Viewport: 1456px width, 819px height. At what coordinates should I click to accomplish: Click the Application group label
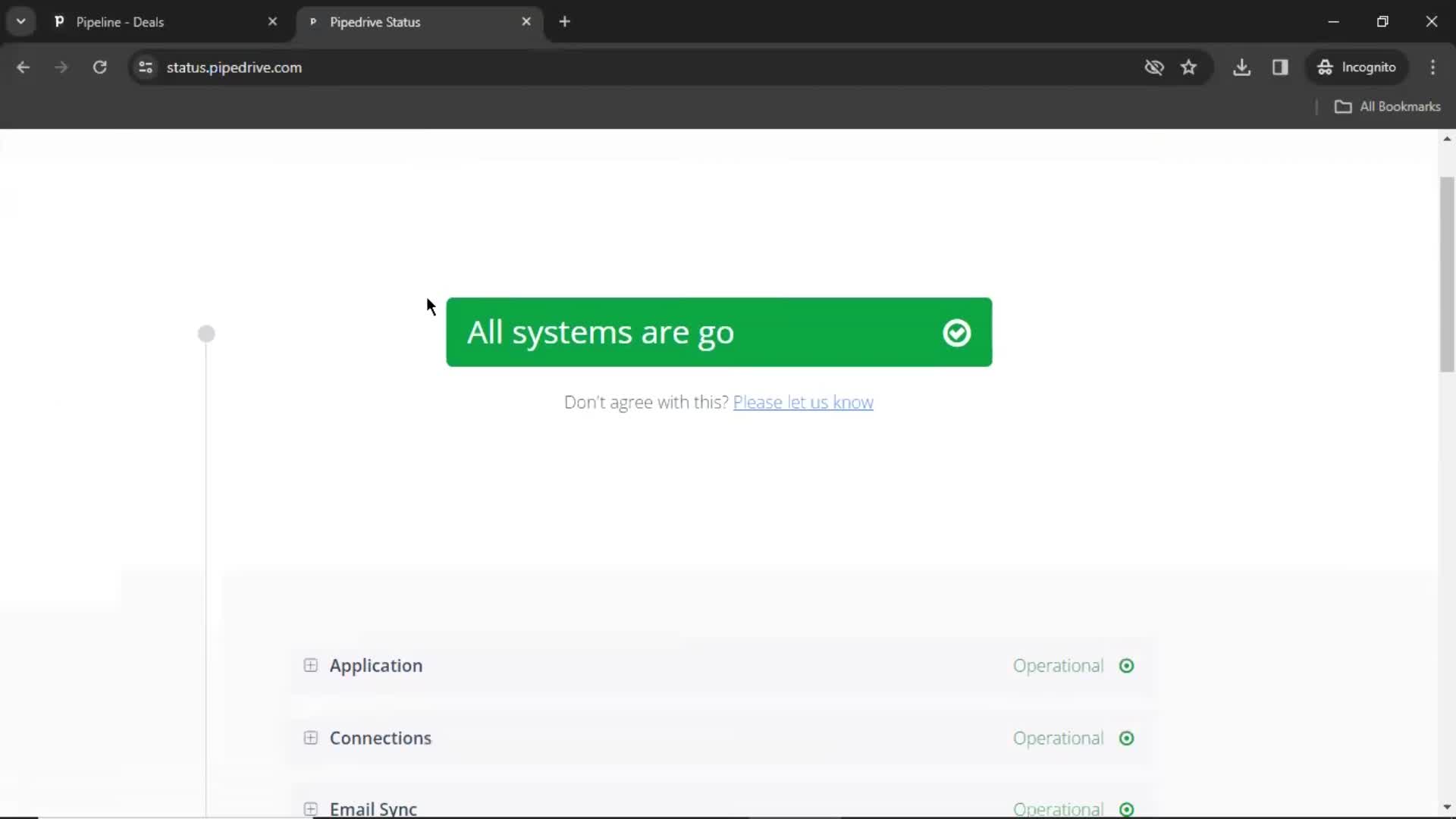(x=376, y=666)
